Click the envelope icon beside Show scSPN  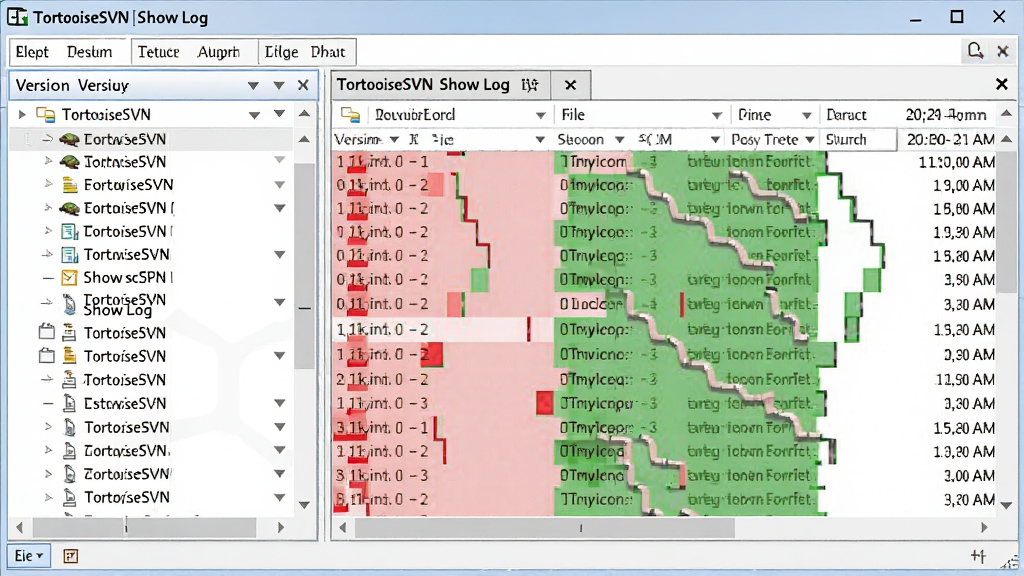click(x=69, y=278)
